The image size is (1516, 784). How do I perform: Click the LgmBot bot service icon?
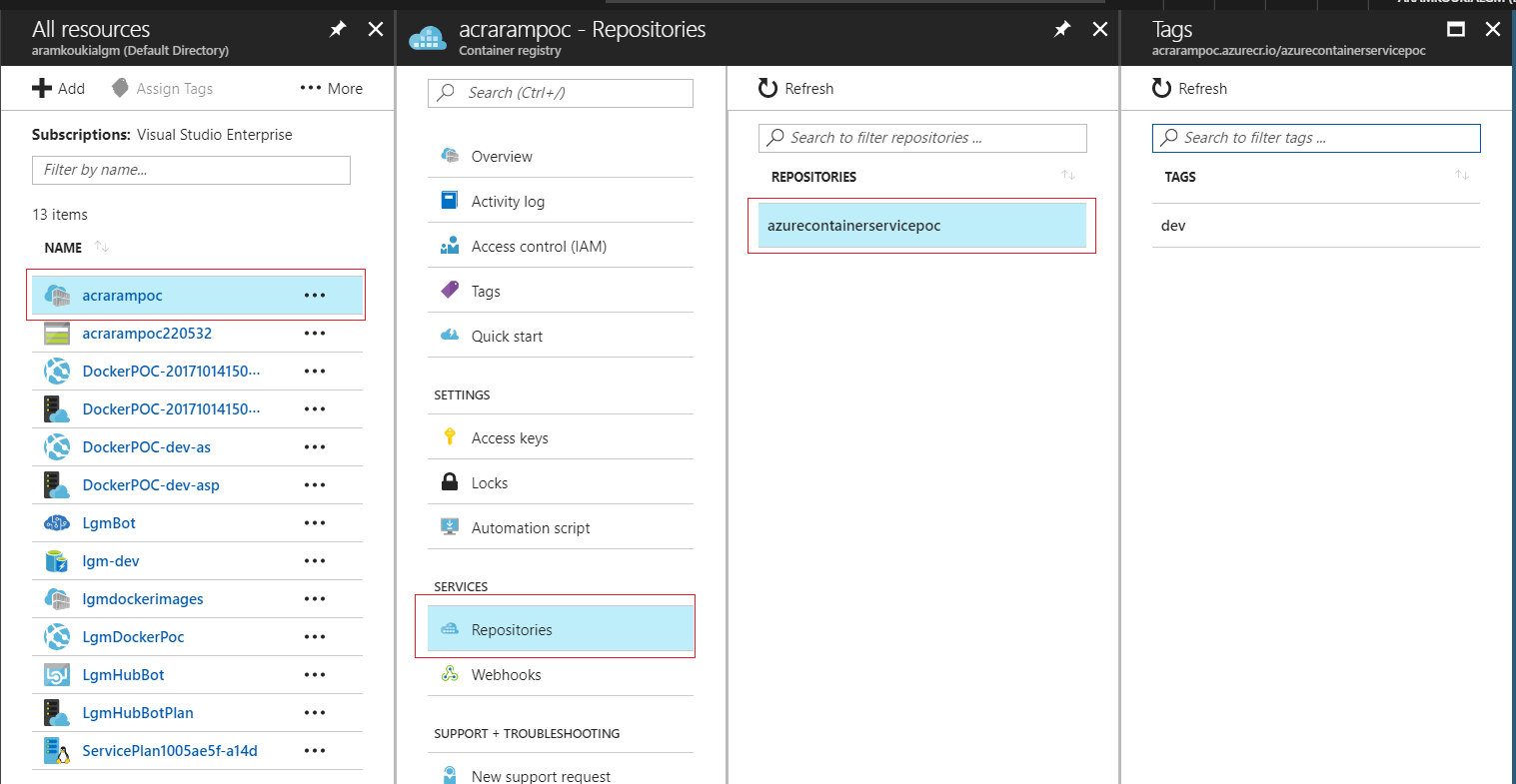pyautogui.click(x=57, y=523)
